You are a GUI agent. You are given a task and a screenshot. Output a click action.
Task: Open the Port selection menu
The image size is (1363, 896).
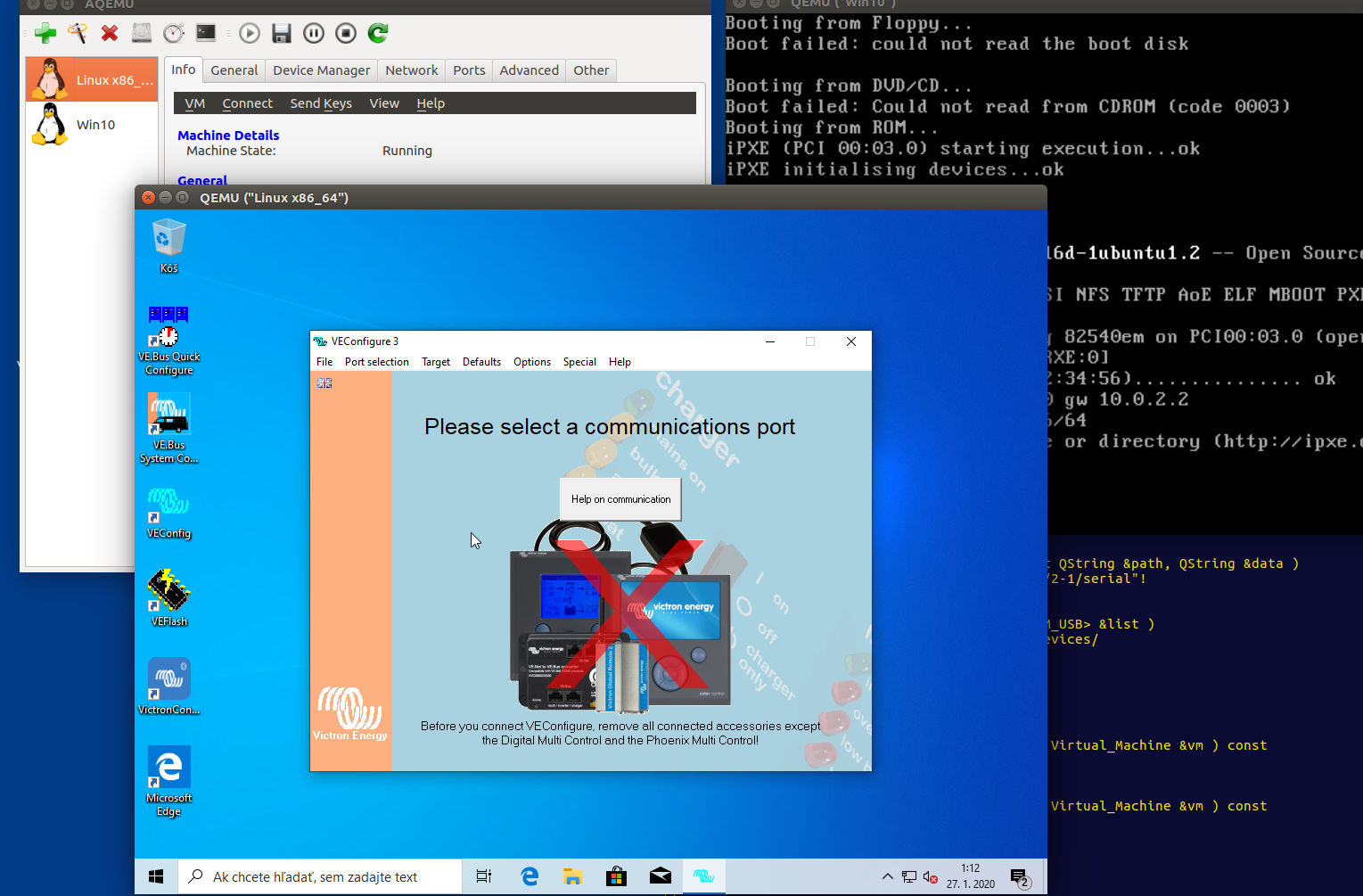(376, 362)
